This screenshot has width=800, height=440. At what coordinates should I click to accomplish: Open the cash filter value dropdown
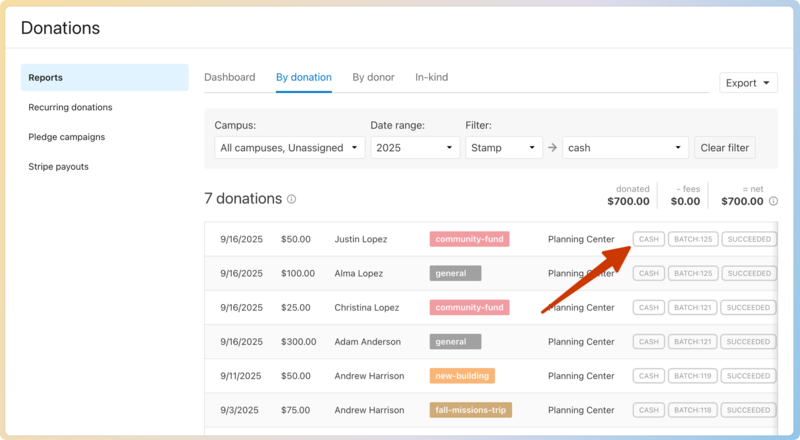(x=625, y=148)
